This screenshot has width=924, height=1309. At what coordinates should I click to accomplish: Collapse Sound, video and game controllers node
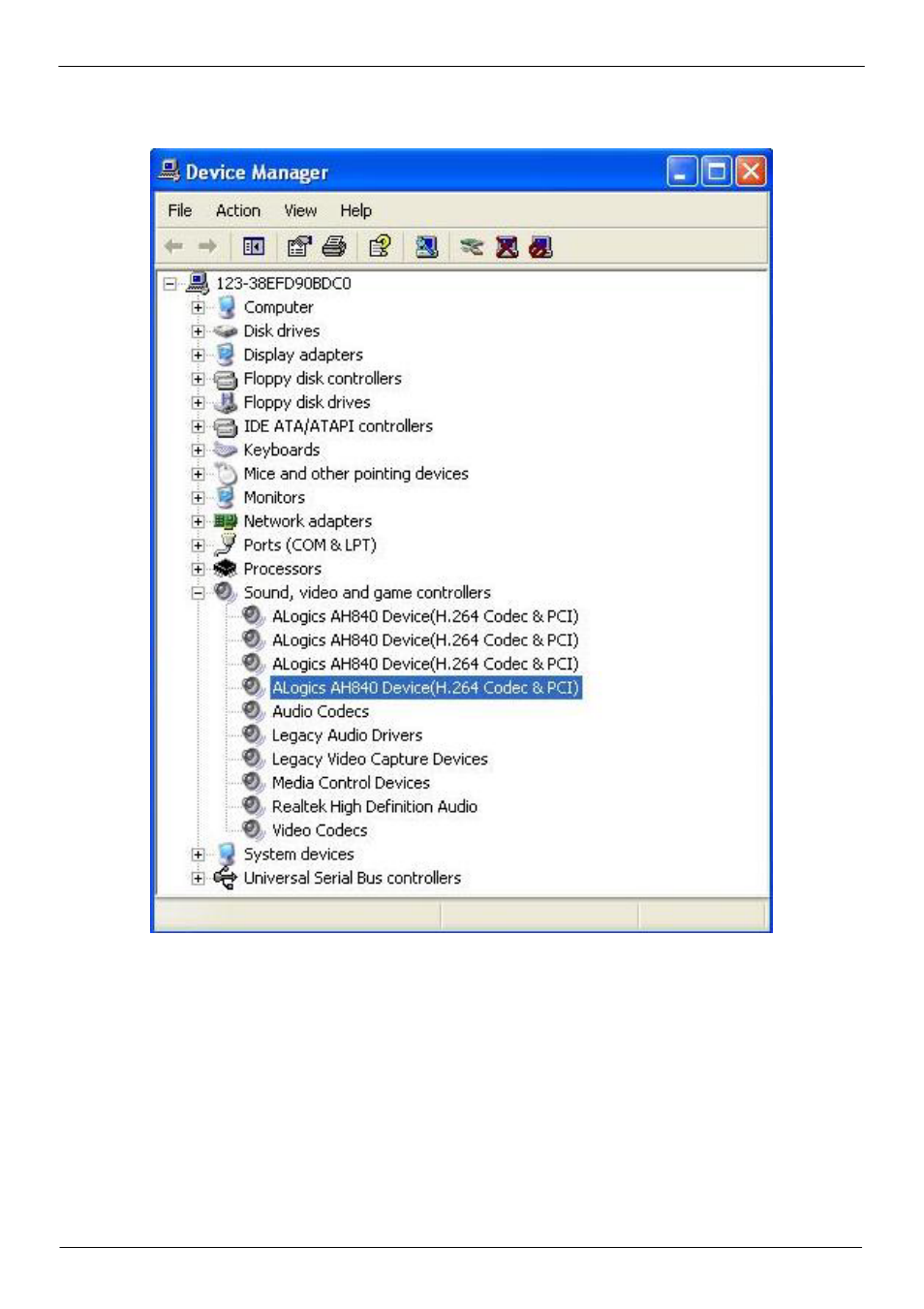(199, 593)
